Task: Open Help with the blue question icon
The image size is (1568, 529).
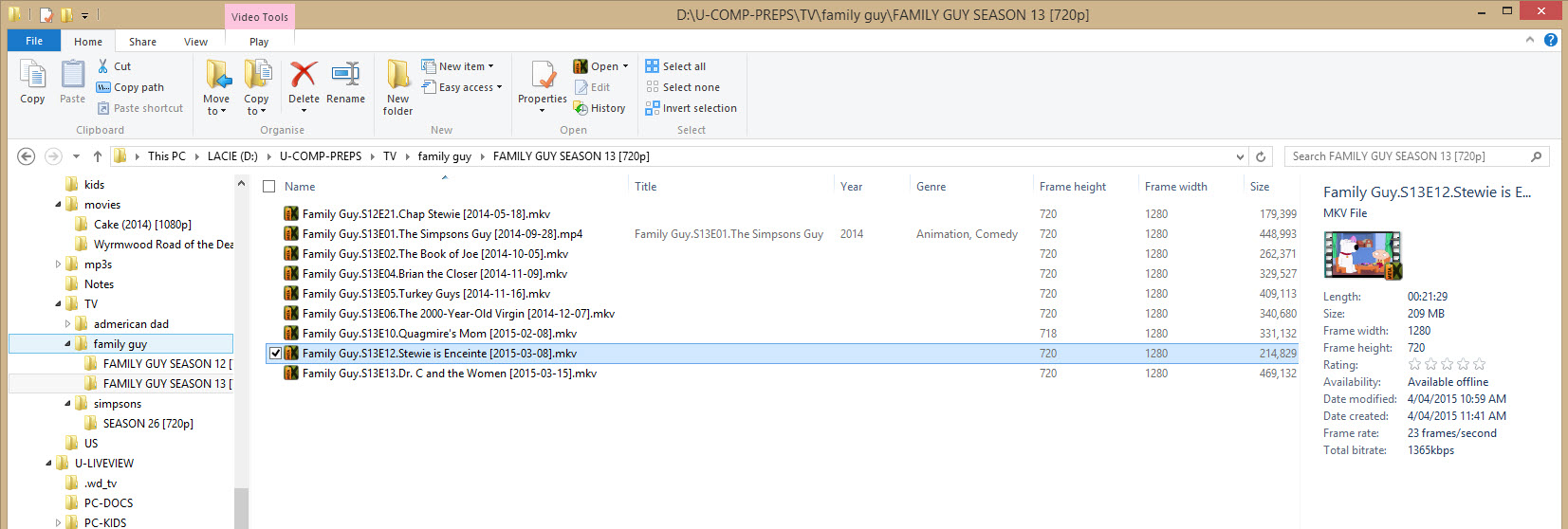Action: tap(1551, 40)
